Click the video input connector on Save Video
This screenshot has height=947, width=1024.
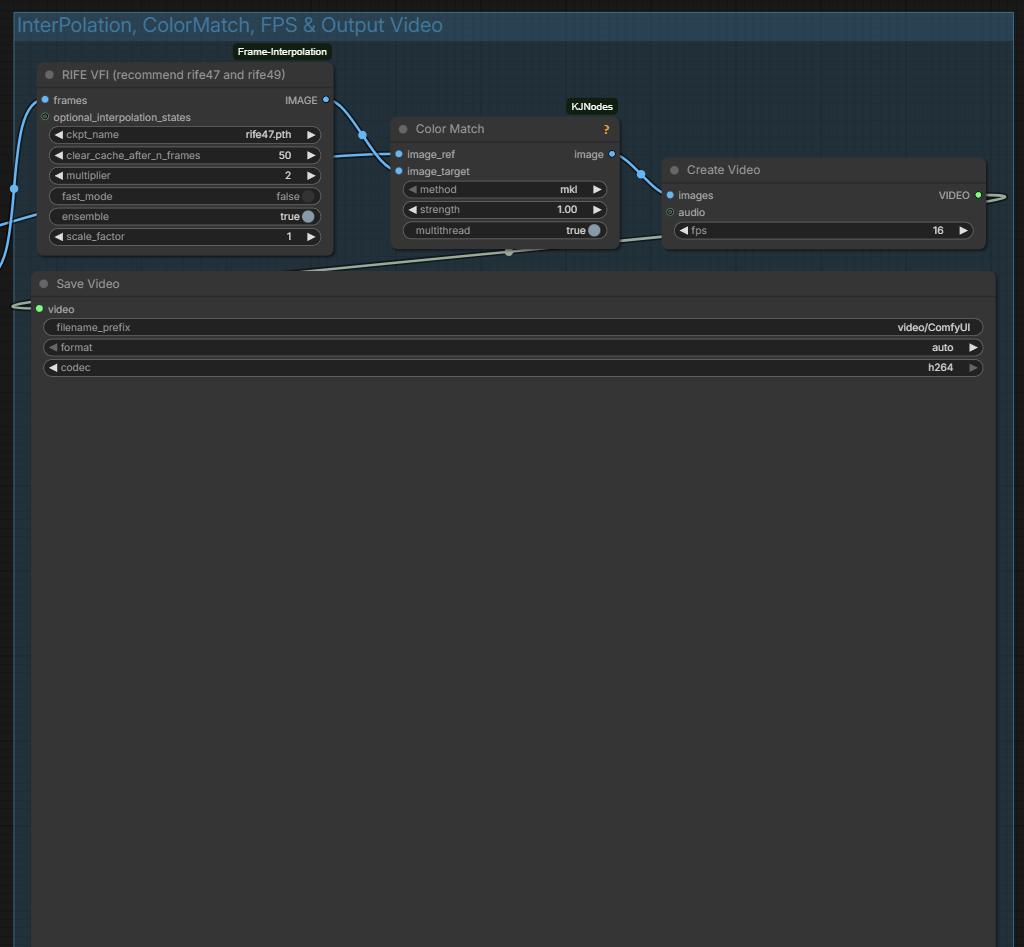pos(40,309)
